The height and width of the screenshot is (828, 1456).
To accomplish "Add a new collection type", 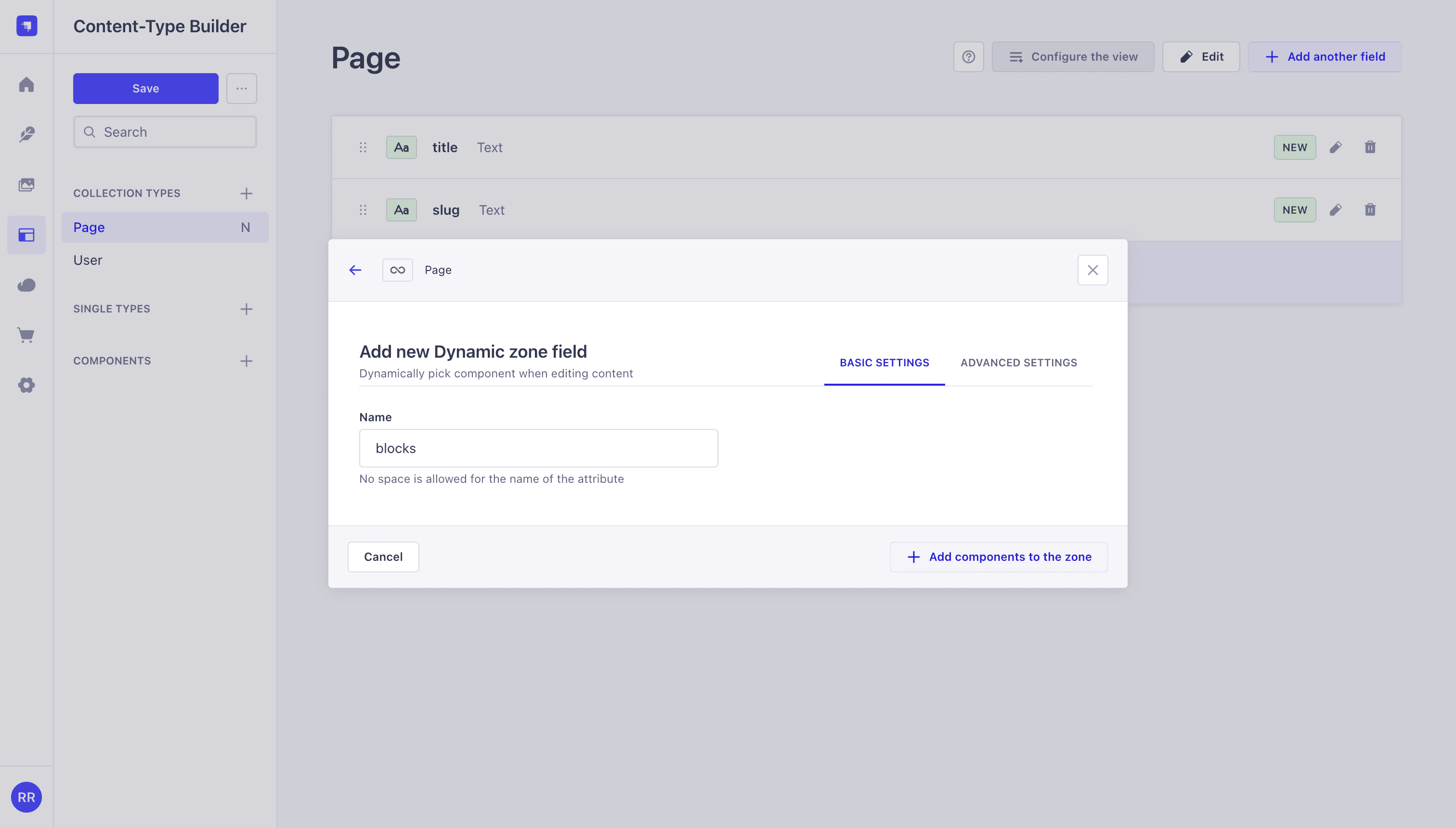I will tap(246, 194).
